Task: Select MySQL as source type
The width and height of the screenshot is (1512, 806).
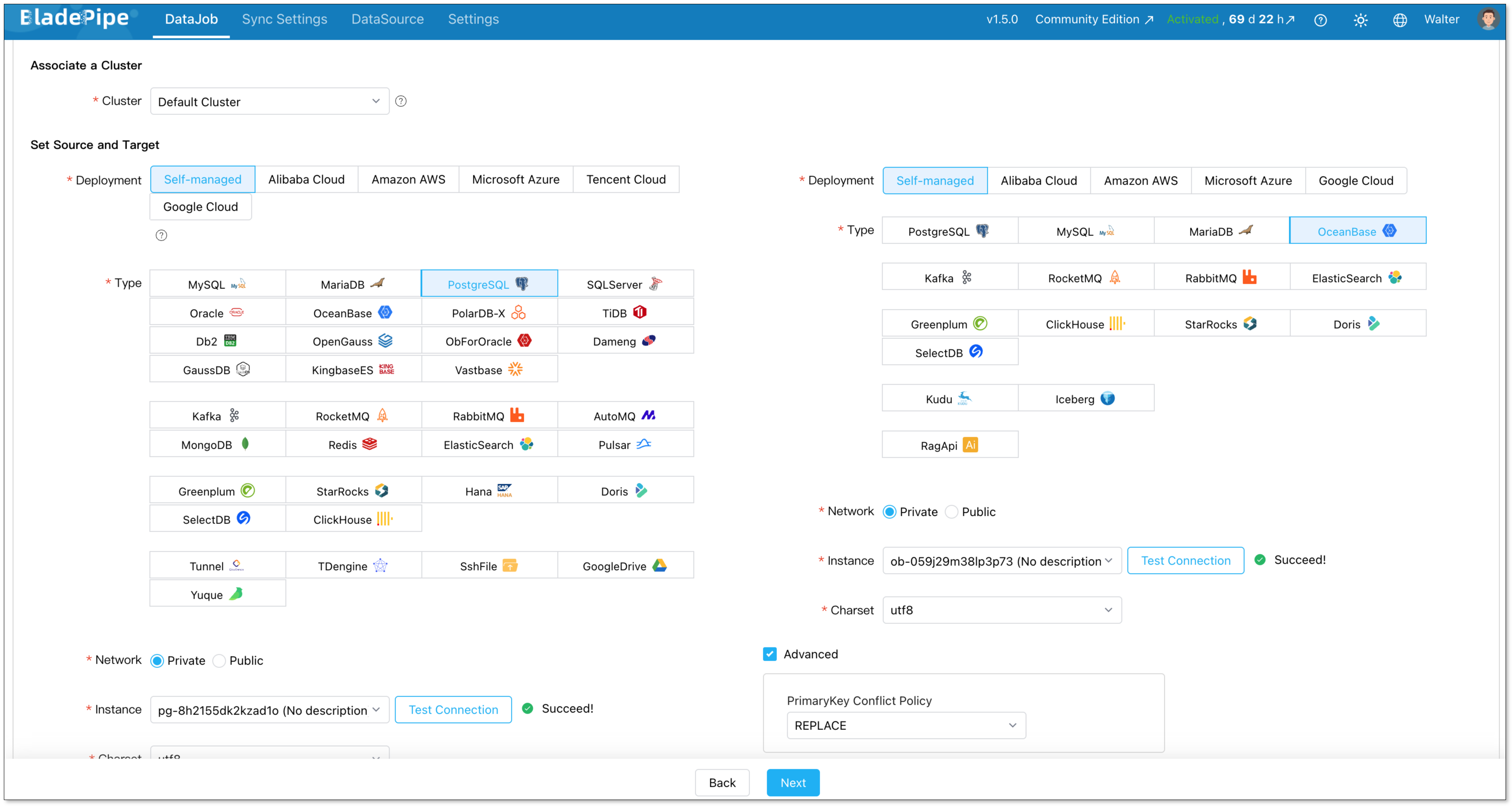Action: (x=217, y=284)
